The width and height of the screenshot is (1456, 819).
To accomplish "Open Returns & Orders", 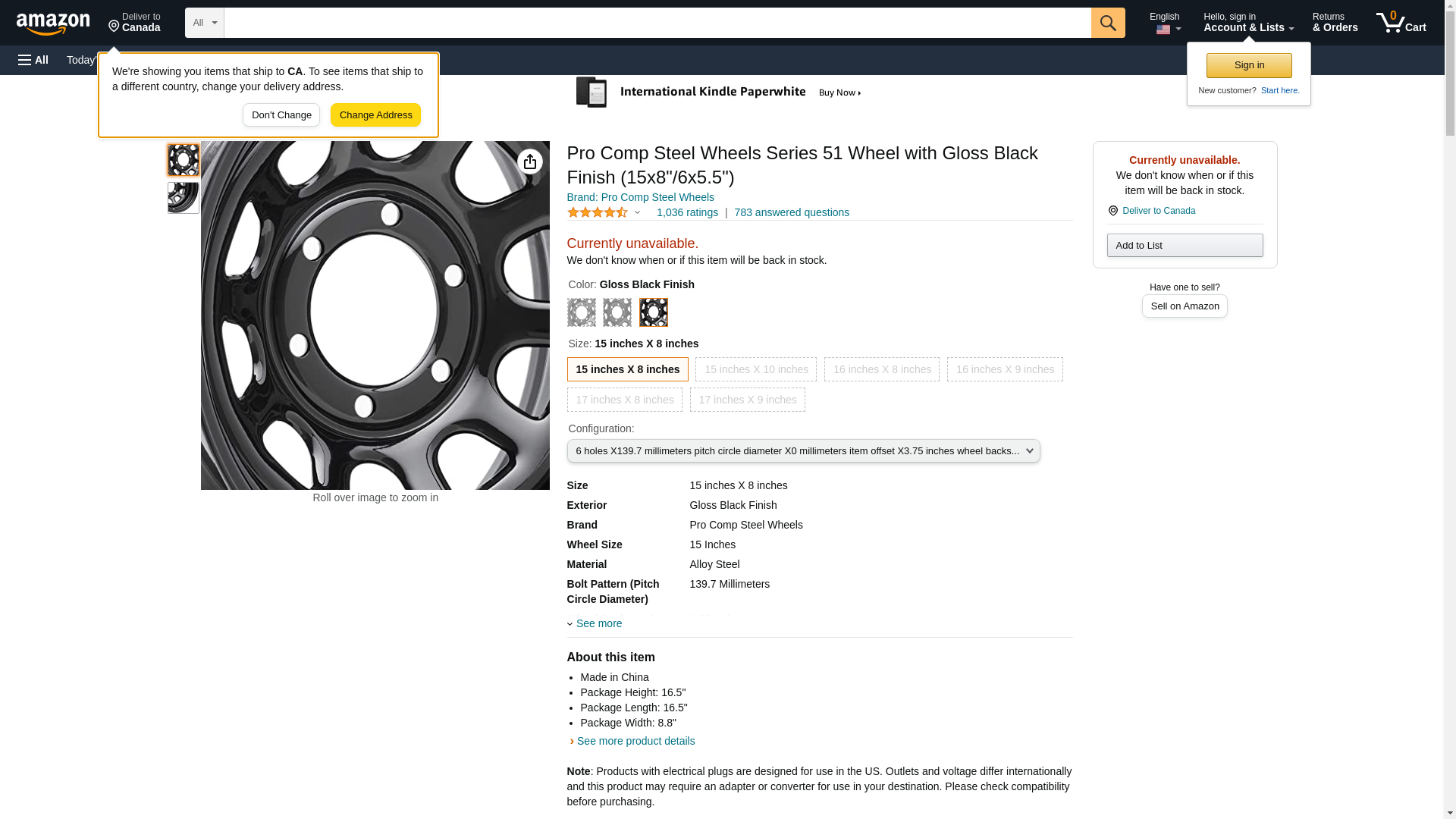I will (1335, 23).
